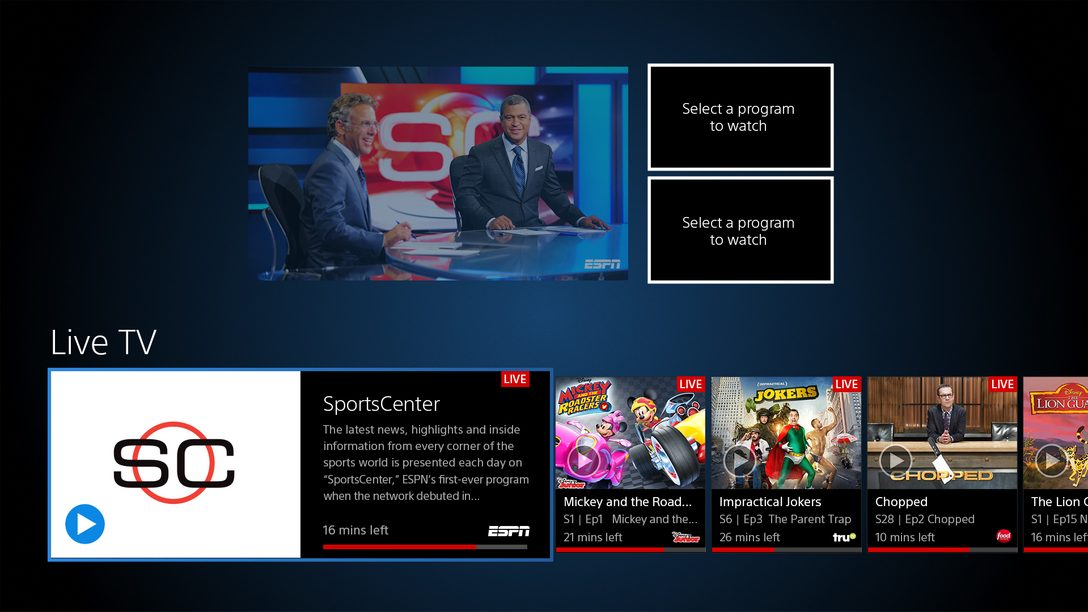Open the Impractical Jokers title text
Screen dimensions: 1088x612
pyautogui.click(x=770, y=502)
